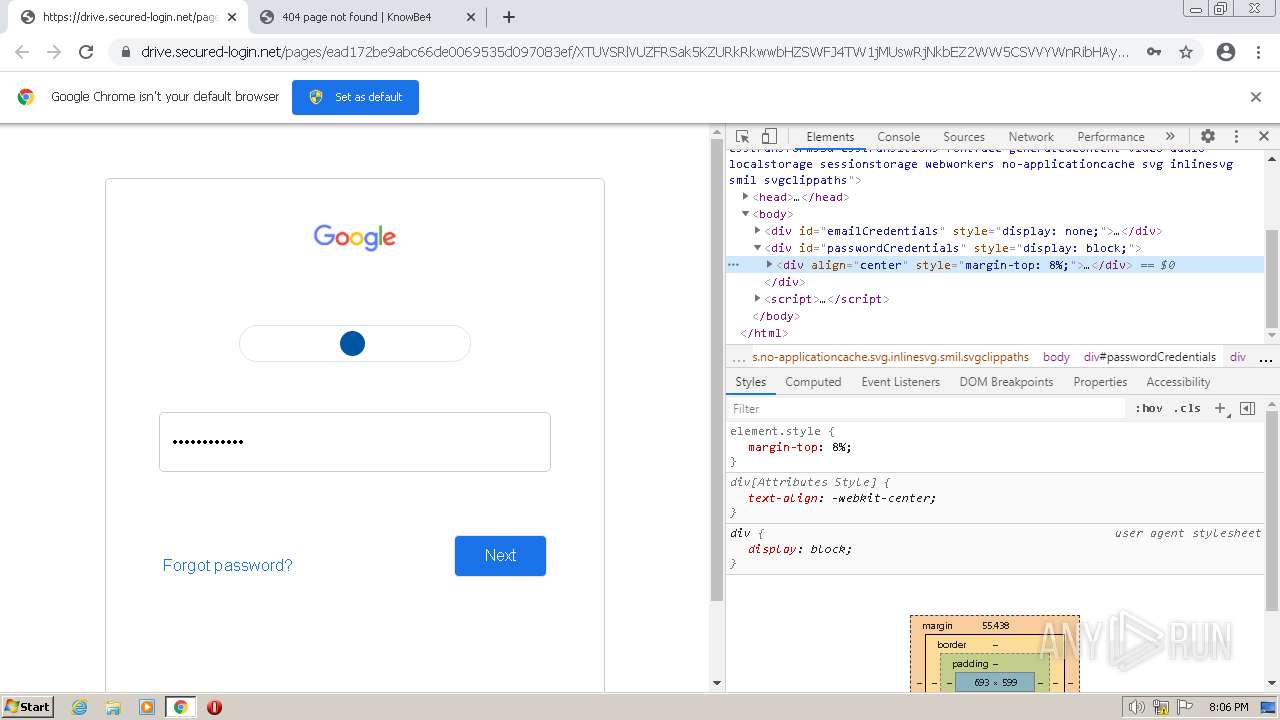Expand the head element node
The width and height of the screenshot is (1280, 720).
pos(745,197)
